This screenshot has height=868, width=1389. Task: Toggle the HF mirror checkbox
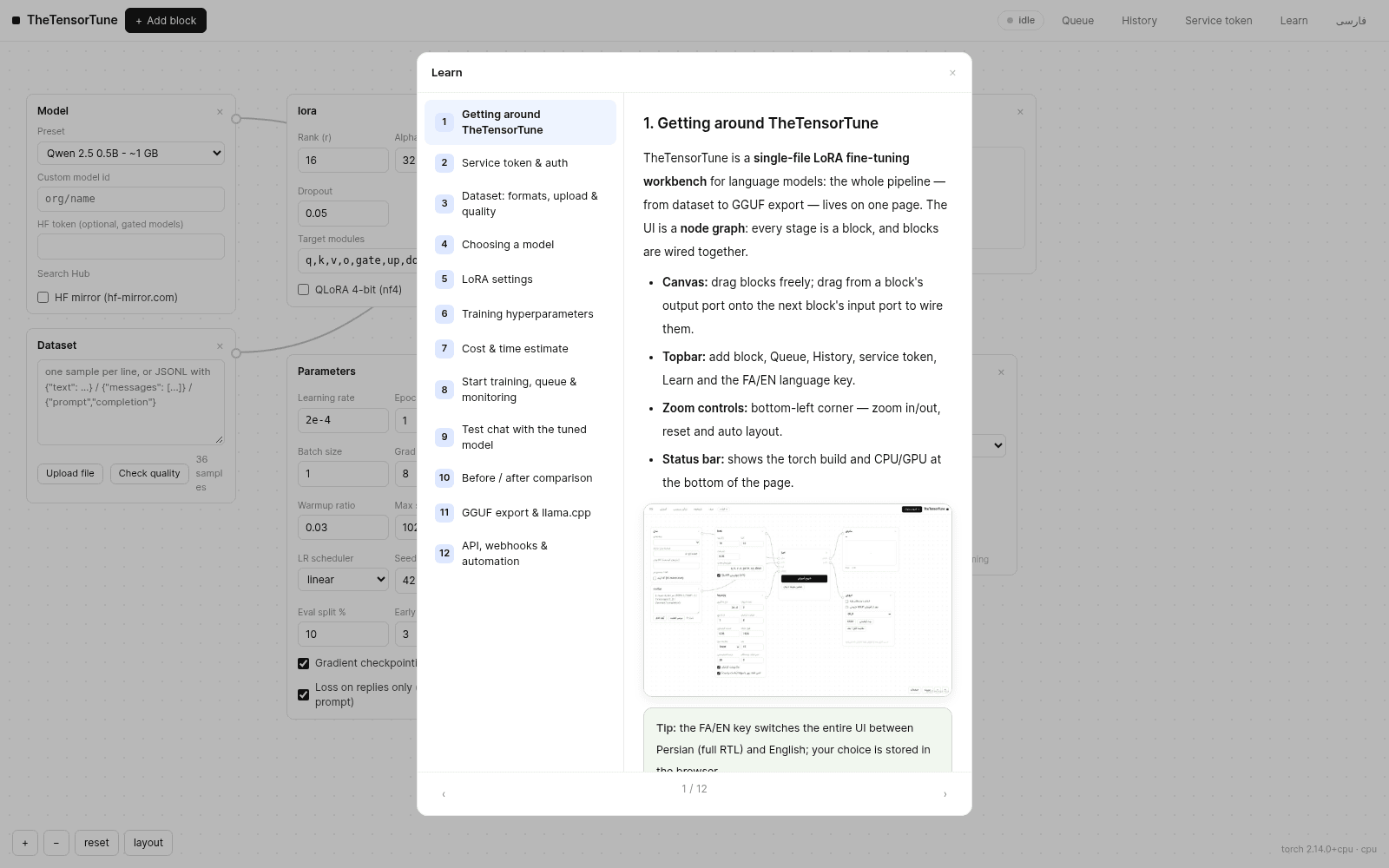(43, 298)
